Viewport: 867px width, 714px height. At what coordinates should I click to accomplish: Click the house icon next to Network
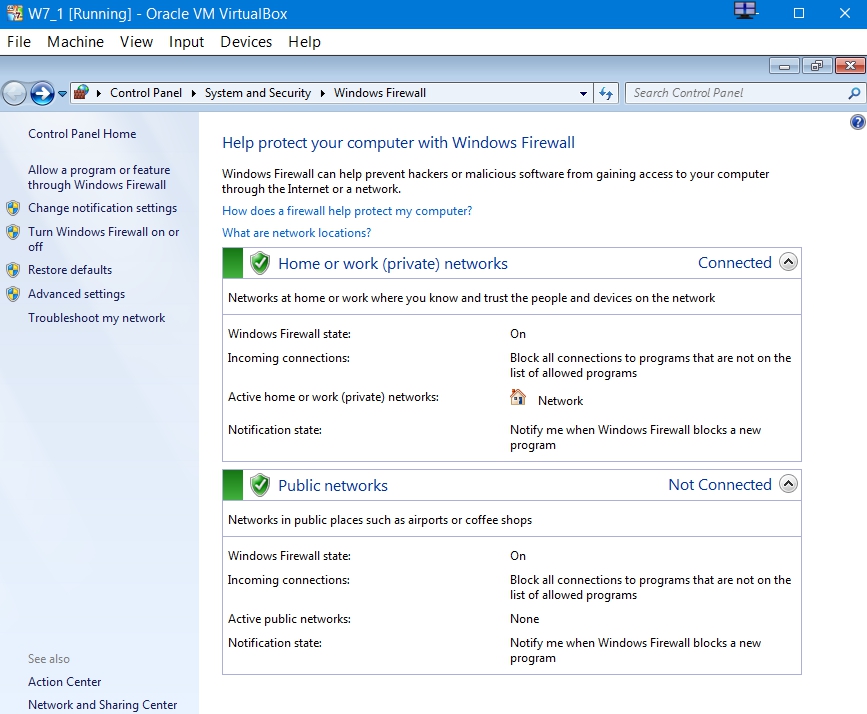(518, 397)
